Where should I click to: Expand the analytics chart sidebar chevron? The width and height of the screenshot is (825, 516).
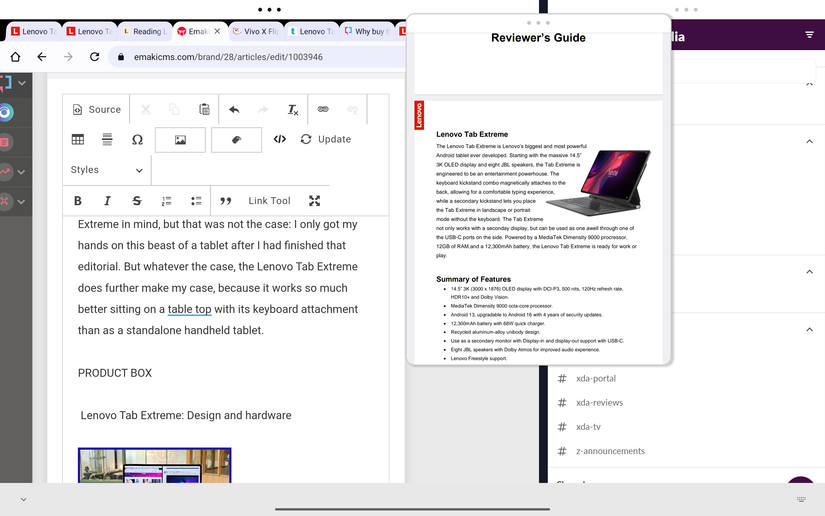[21, 172]
